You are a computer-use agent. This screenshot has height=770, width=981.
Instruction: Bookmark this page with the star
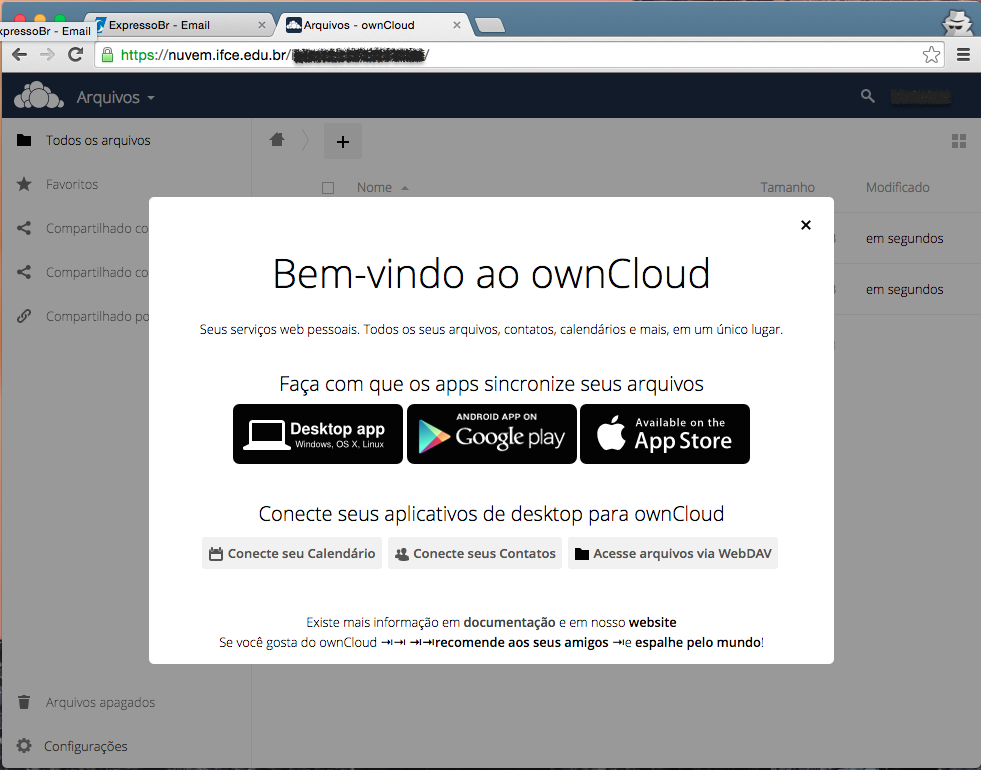tap(931, 55)
